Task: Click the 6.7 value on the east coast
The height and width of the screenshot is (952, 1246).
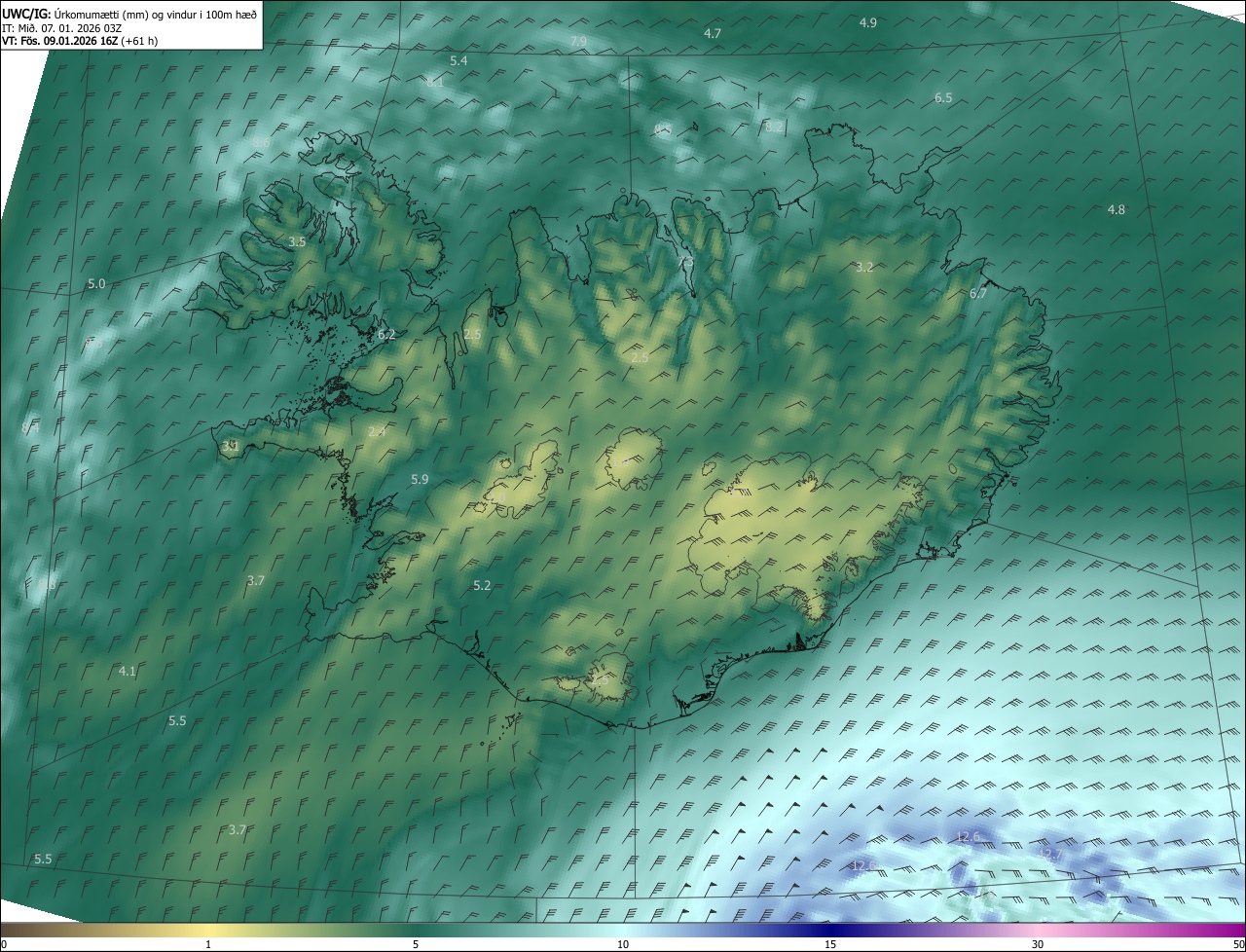Action: click(x=978, y=293)
